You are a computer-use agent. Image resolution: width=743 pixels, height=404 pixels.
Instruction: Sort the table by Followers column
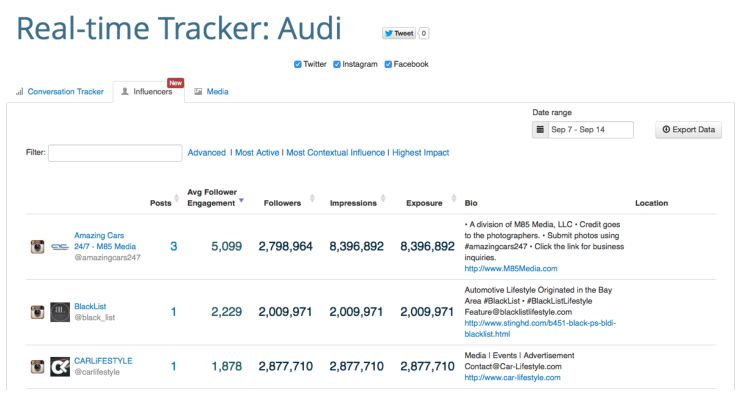tap(287, 203)
